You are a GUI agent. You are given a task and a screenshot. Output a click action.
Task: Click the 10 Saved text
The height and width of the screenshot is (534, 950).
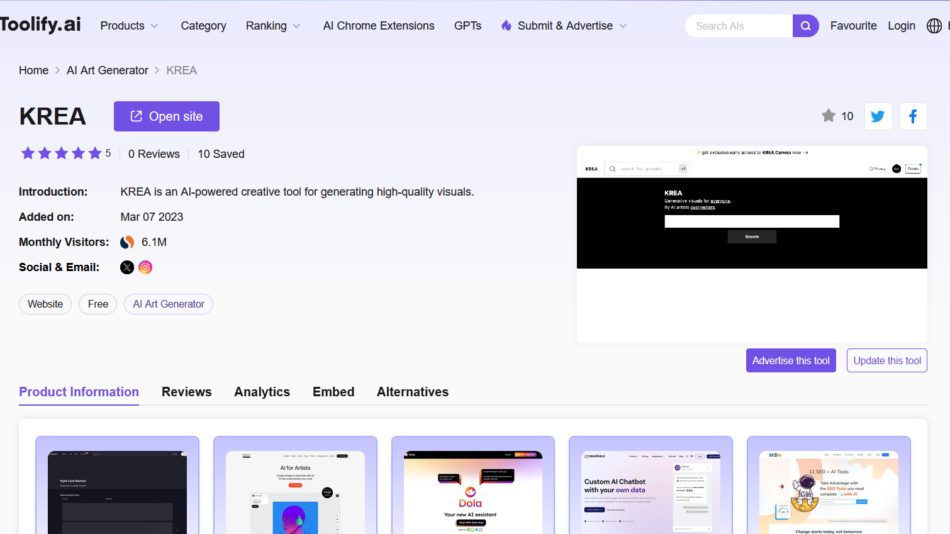click(221, 154)
